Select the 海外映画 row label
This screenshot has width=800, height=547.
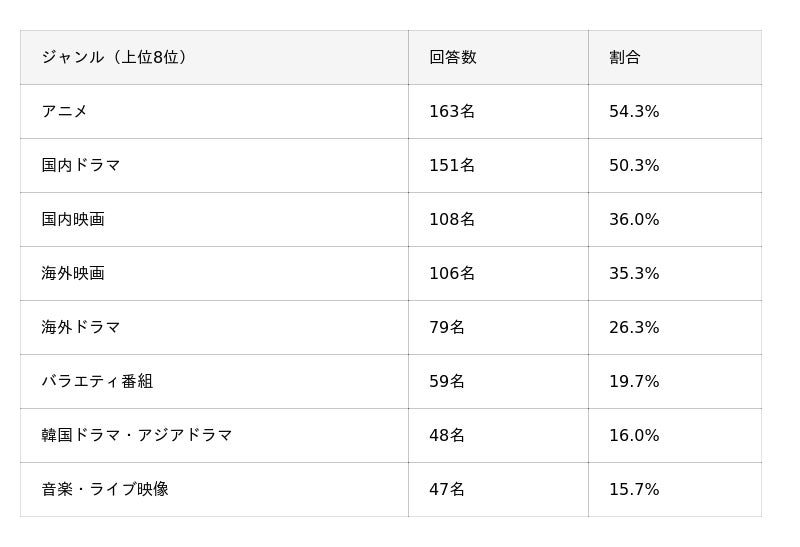point(73,274)
